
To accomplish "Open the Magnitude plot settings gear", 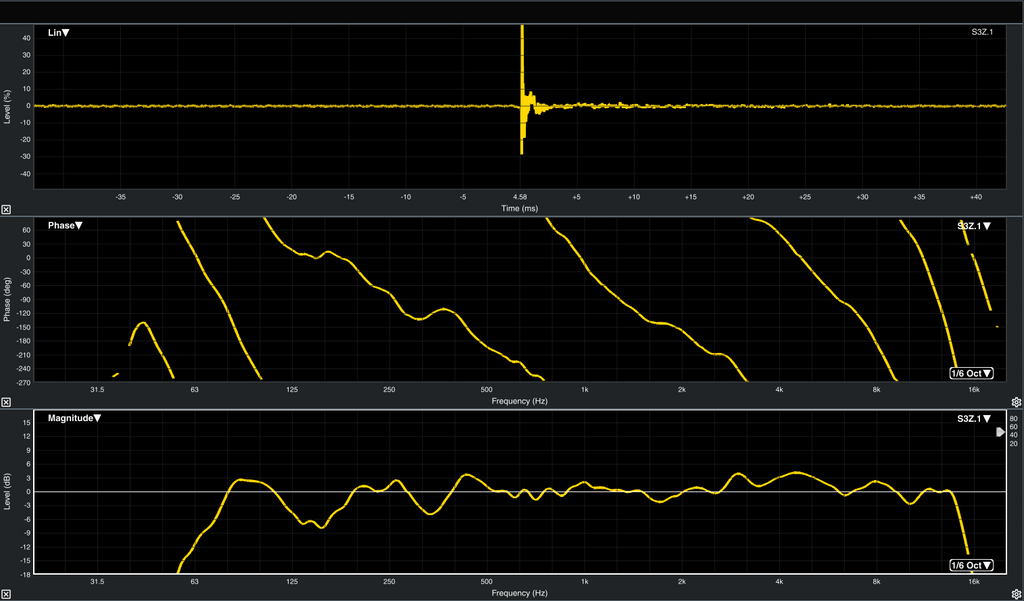I will pos(1016,595).
